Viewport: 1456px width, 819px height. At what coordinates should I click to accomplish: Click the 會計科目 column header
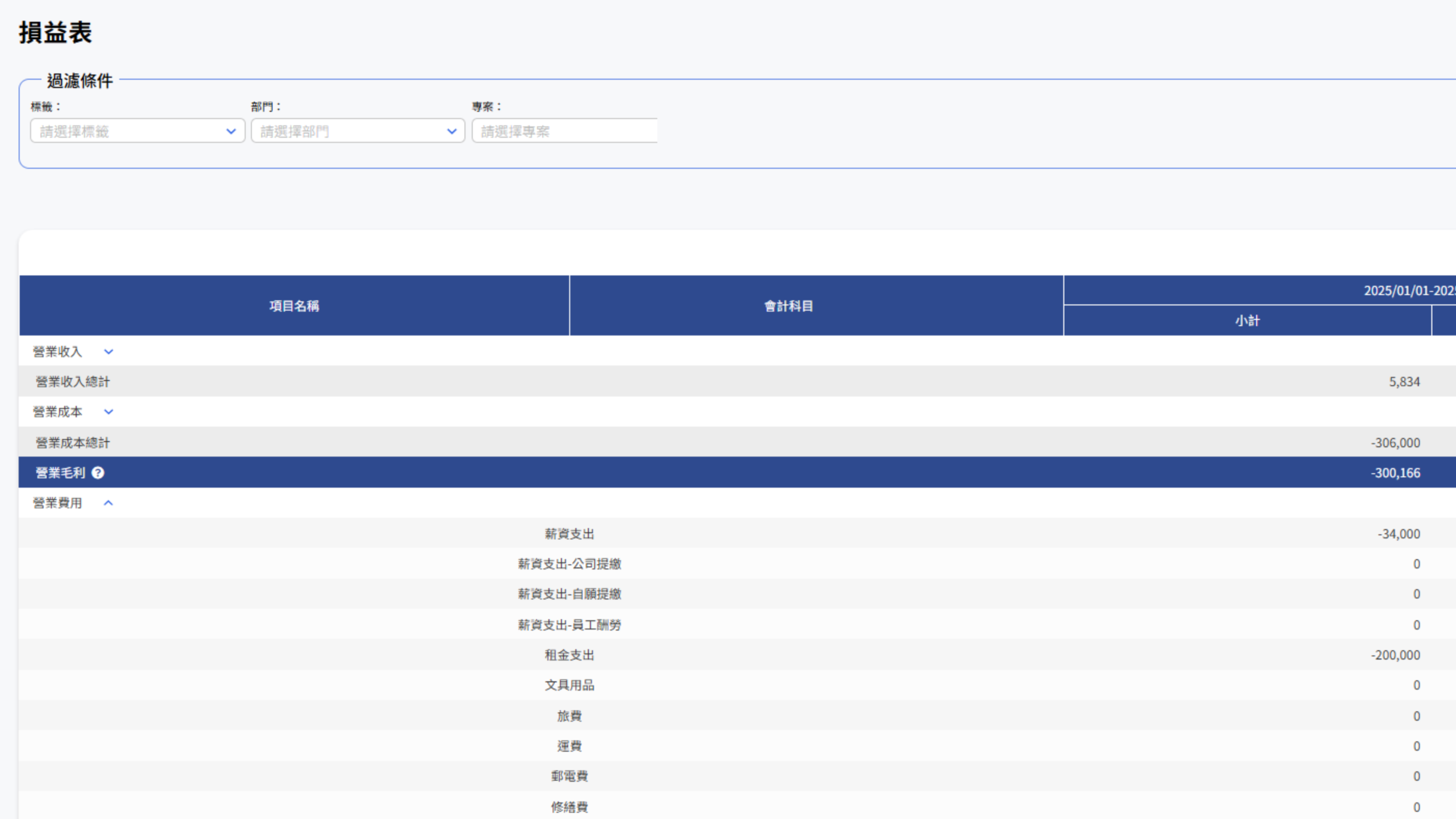click(x=788, y=306)
